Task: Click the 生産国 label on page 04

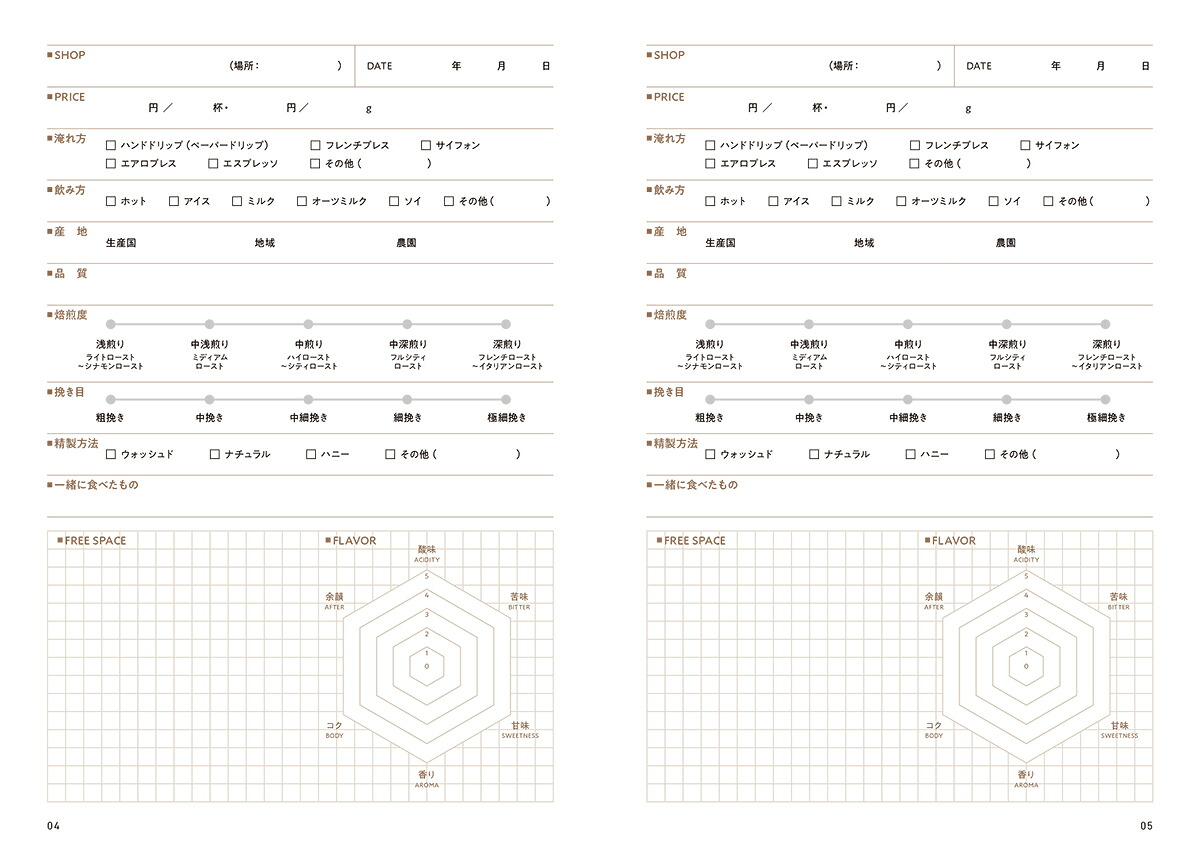Action: coord(121,243)
